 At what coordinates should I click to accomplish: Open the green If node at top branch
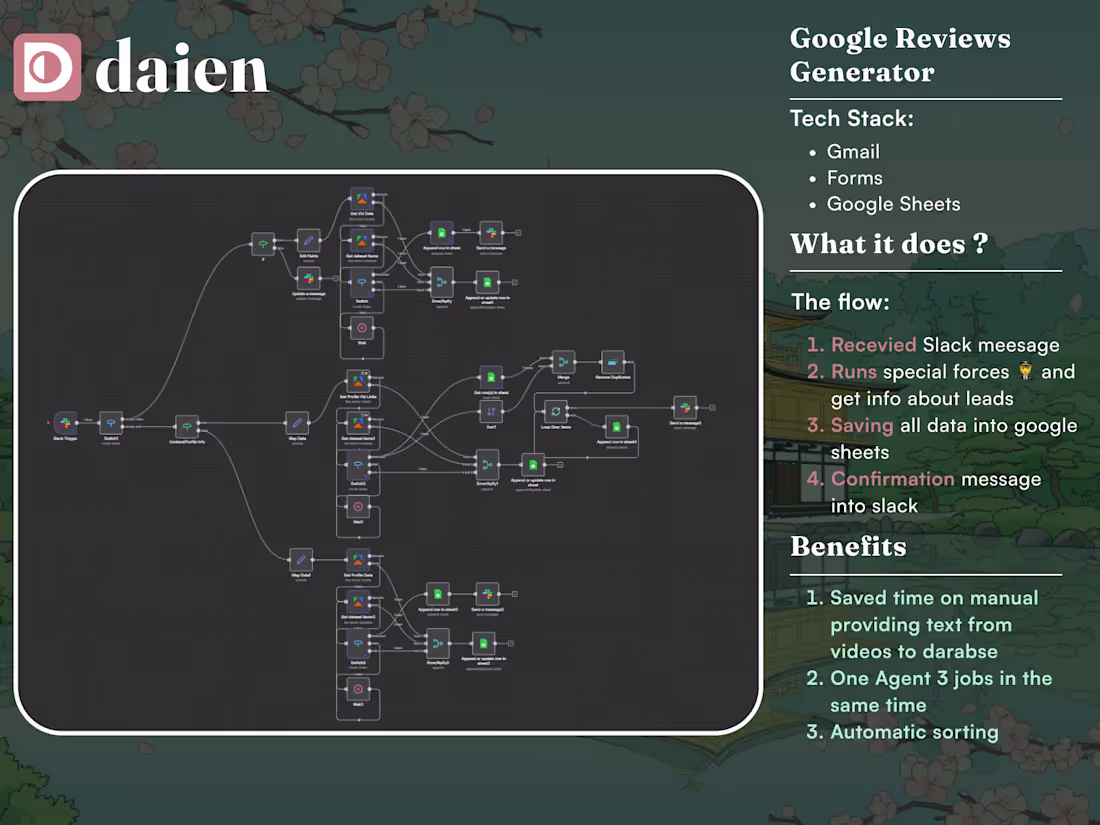coord(263,244)
